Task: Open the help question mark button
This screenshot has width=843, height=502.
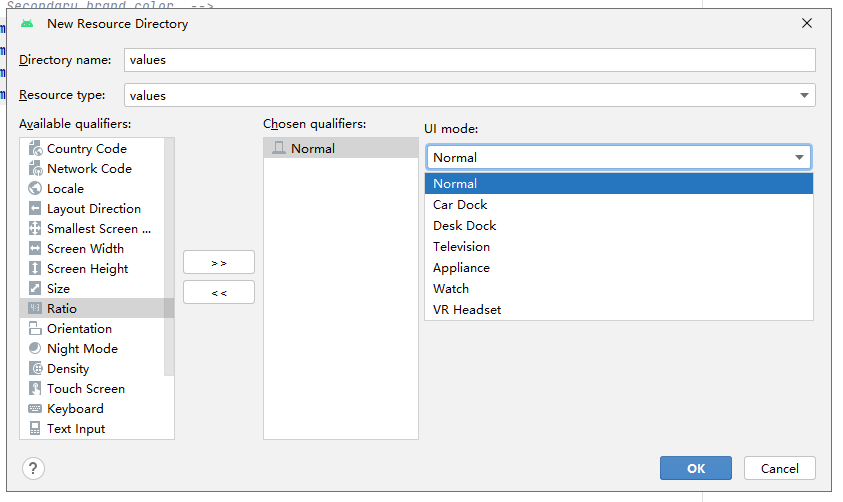Action: click(x=33, y=469)
